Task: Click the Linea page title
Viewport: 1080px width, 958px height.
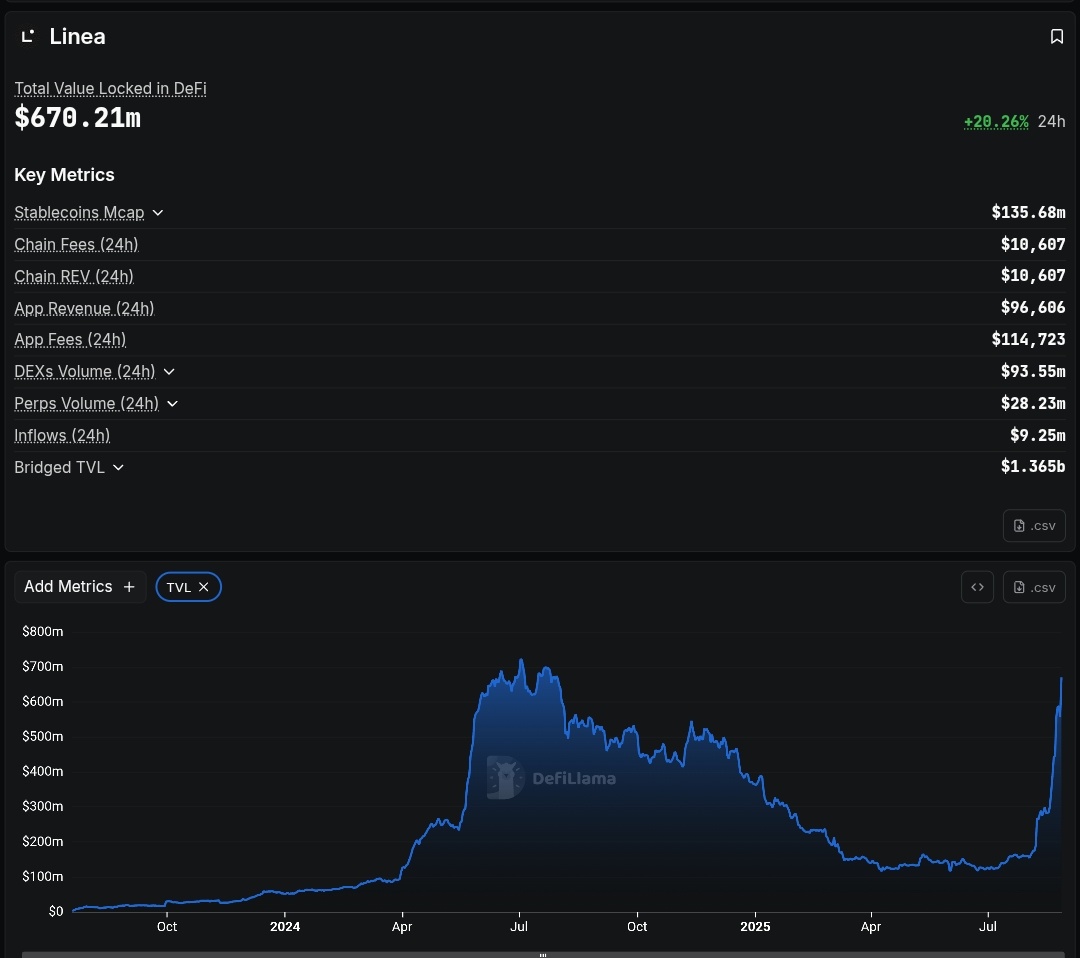Action: [77, 37]
